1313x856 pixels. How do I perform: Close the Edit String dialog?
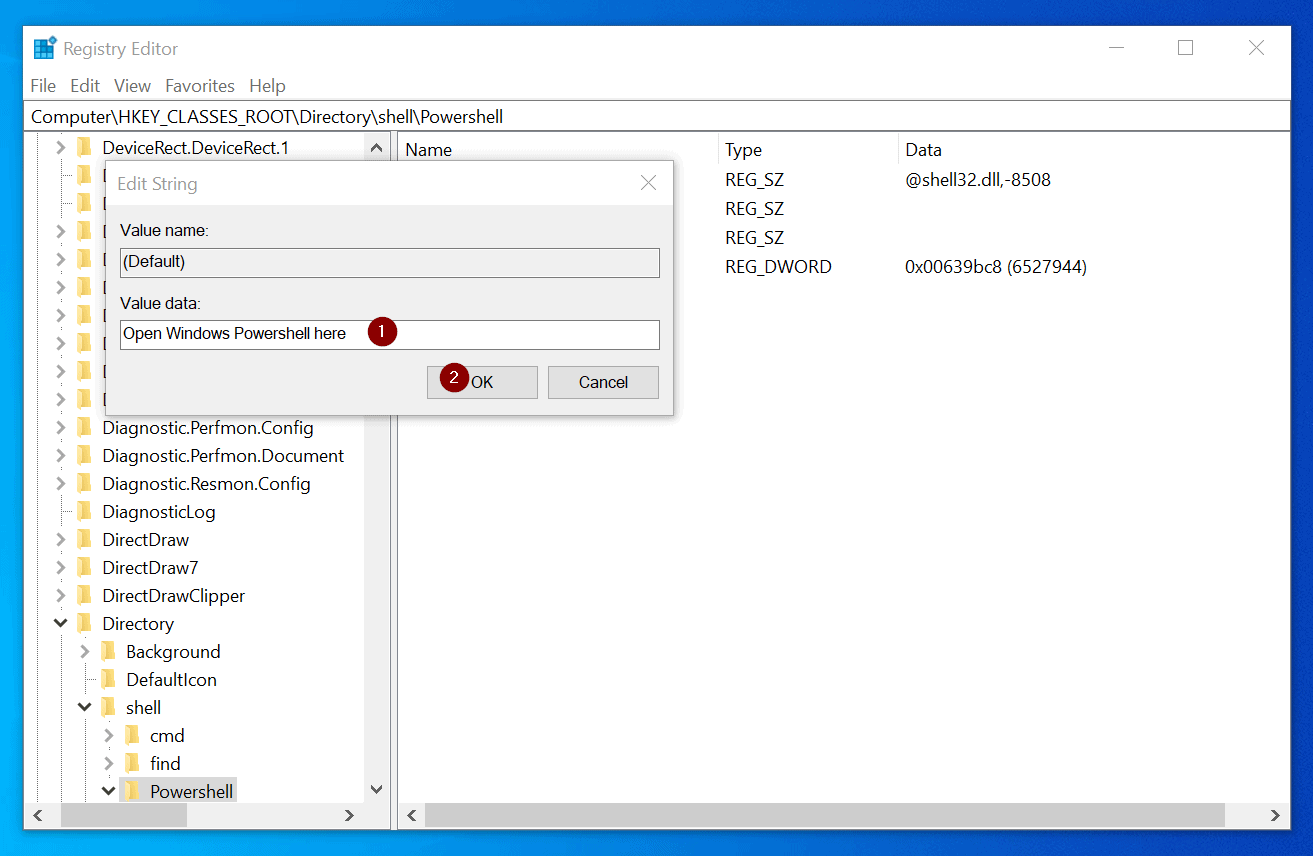coord(648,183)
